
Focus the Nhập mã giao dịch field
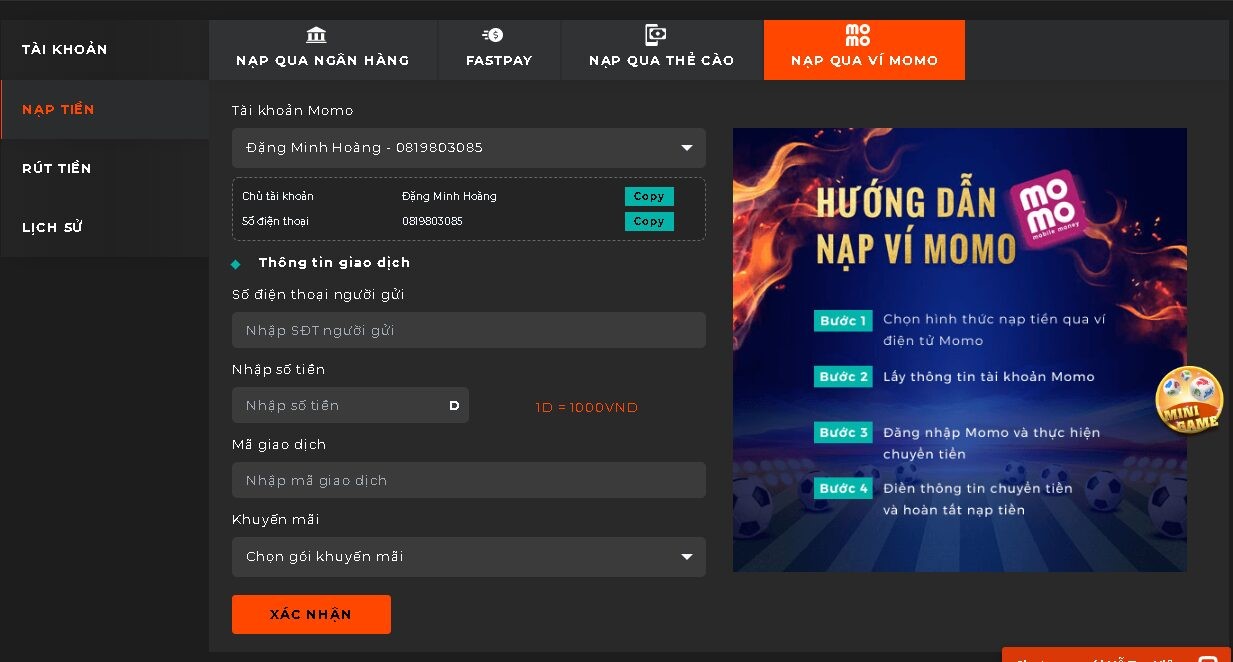click(469, 480)
